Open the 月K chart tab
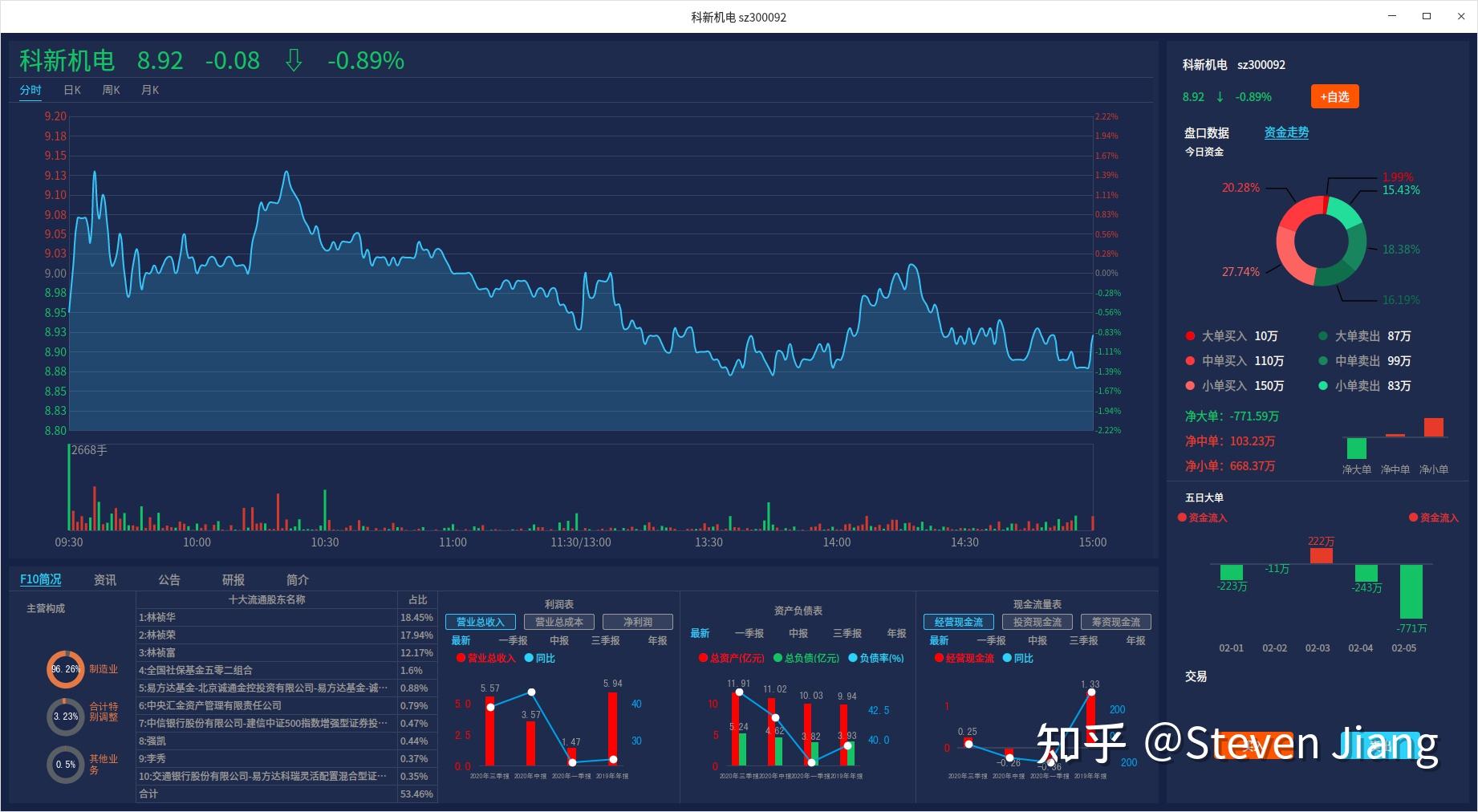The height and width of the screenshot is (812, 1478). (149, 90)
